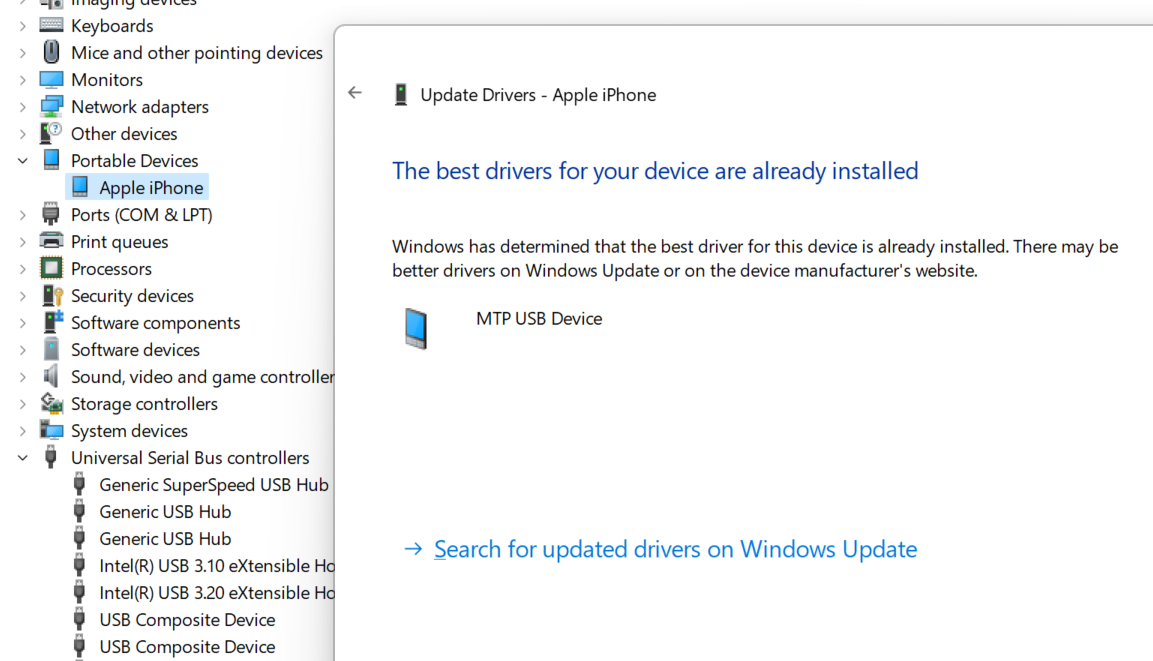Select the second USB Composite Device entry
The height and width of the screenshot is (661, 1153).
pyautogui.click(x=188, y=647)
